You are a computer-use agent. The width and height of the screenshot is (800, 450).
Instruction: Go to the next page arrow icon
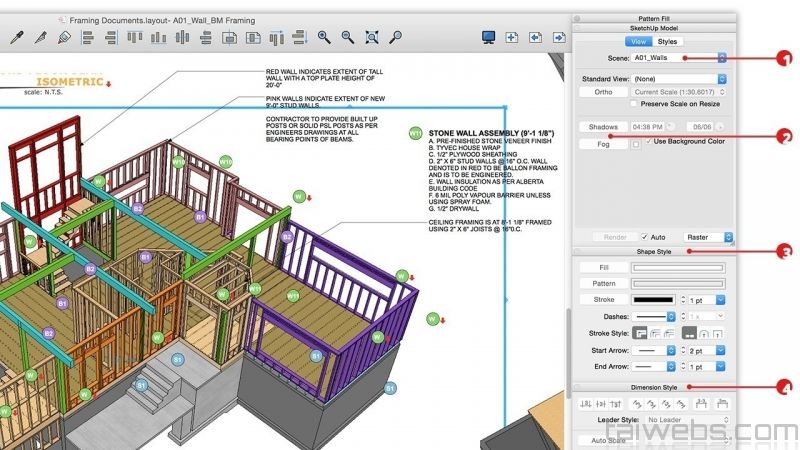558,38
